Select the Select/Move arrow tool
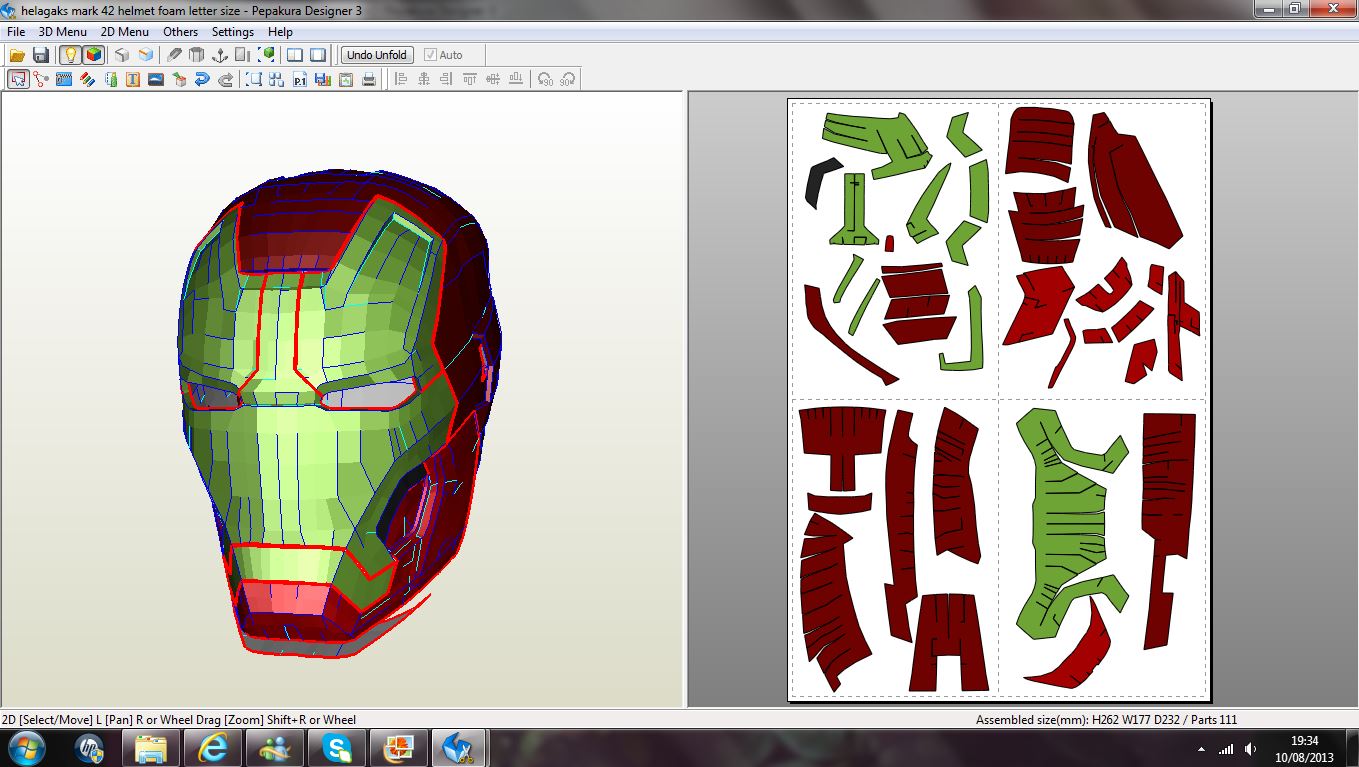 point(18,79)
